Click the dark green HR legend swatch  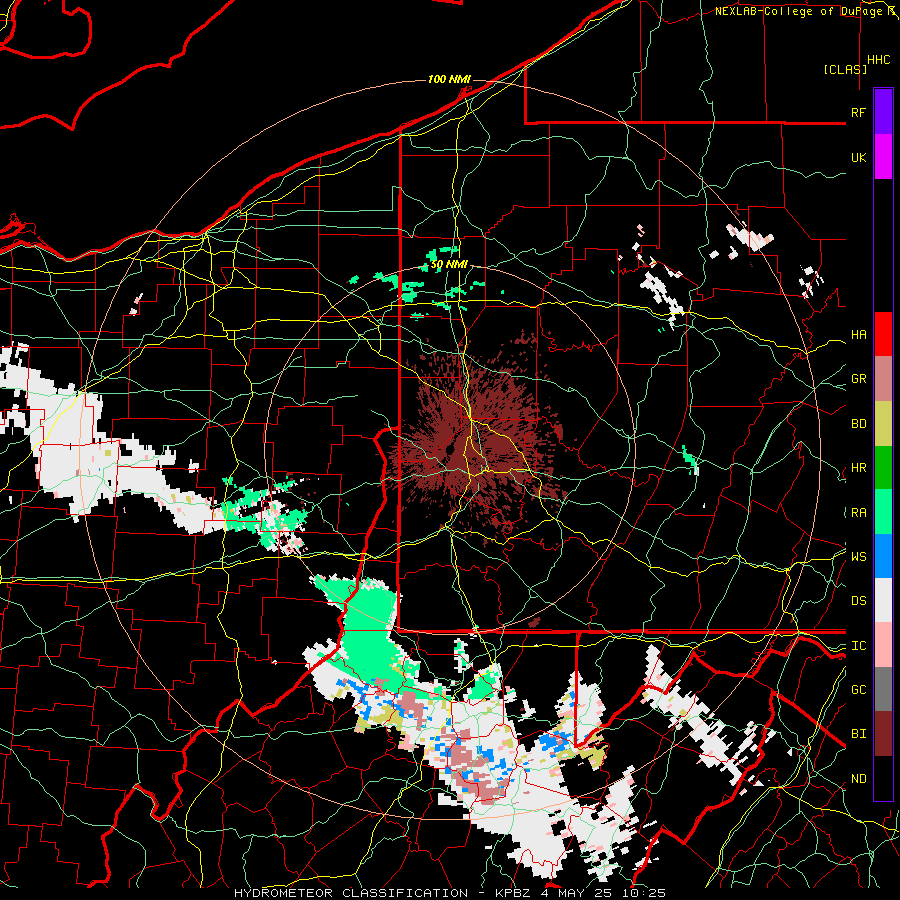pyautogui.click(x=883, y=467)
